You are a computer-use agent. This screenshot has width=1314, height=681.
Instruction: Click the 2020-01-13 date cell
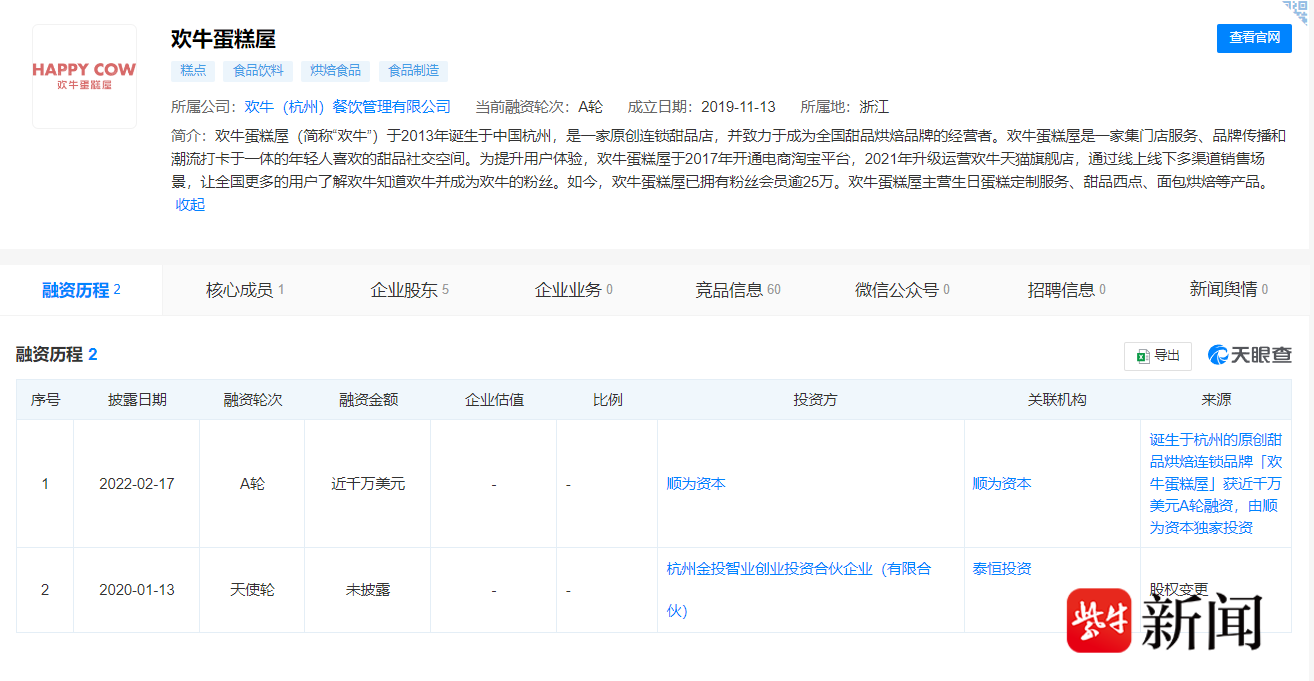[x=137, y=590]
